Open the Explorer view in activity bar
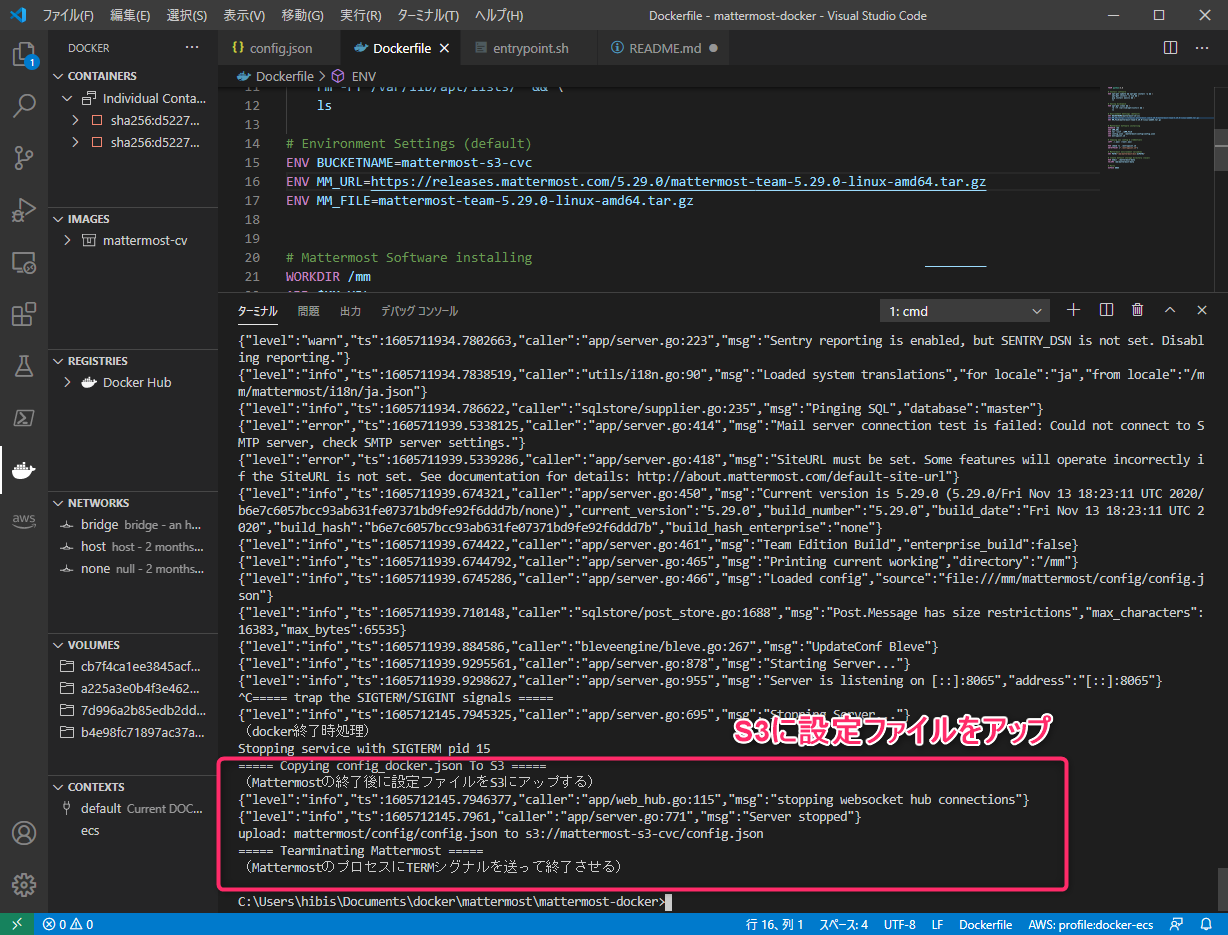 [x=24, y=54]
